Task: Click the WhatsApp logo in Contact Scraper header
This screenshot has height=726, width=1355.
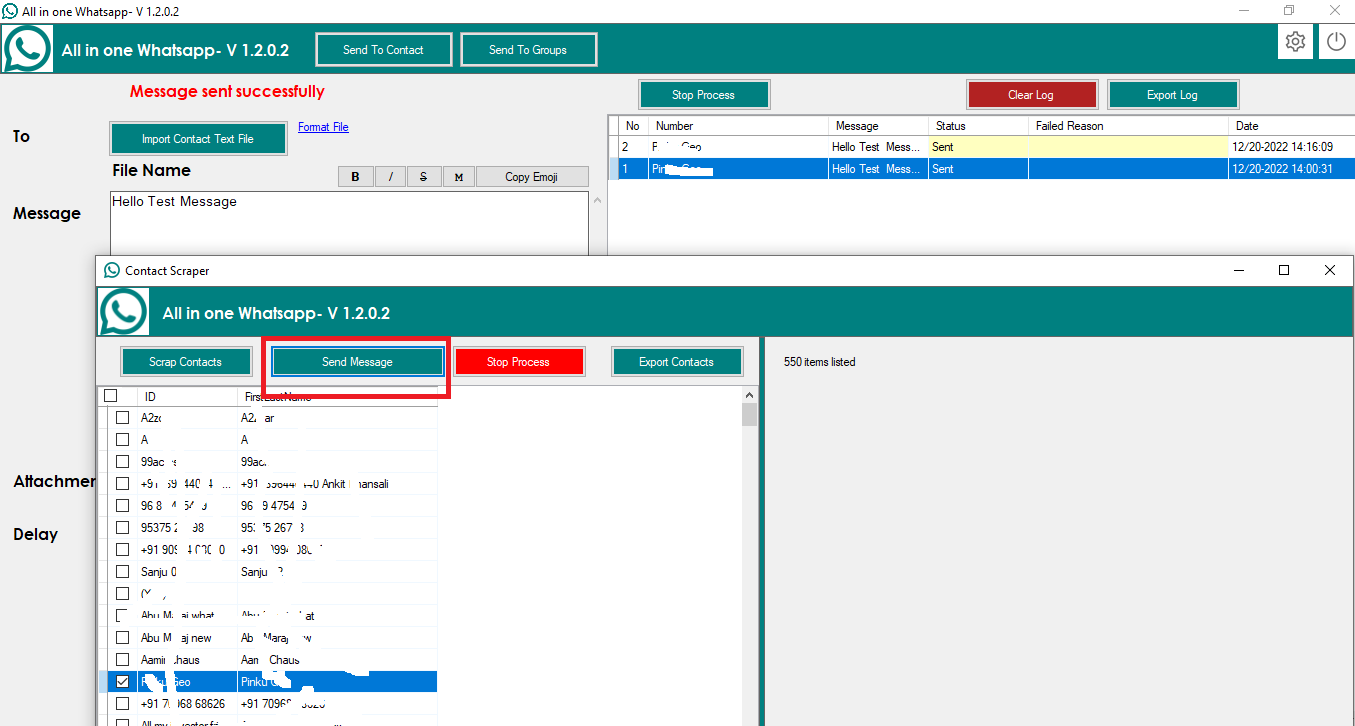Action: pos(124,312)
